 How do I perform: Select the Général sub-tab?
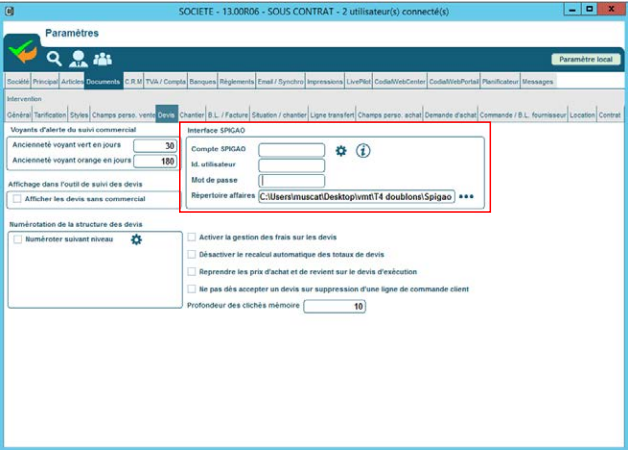18,115
